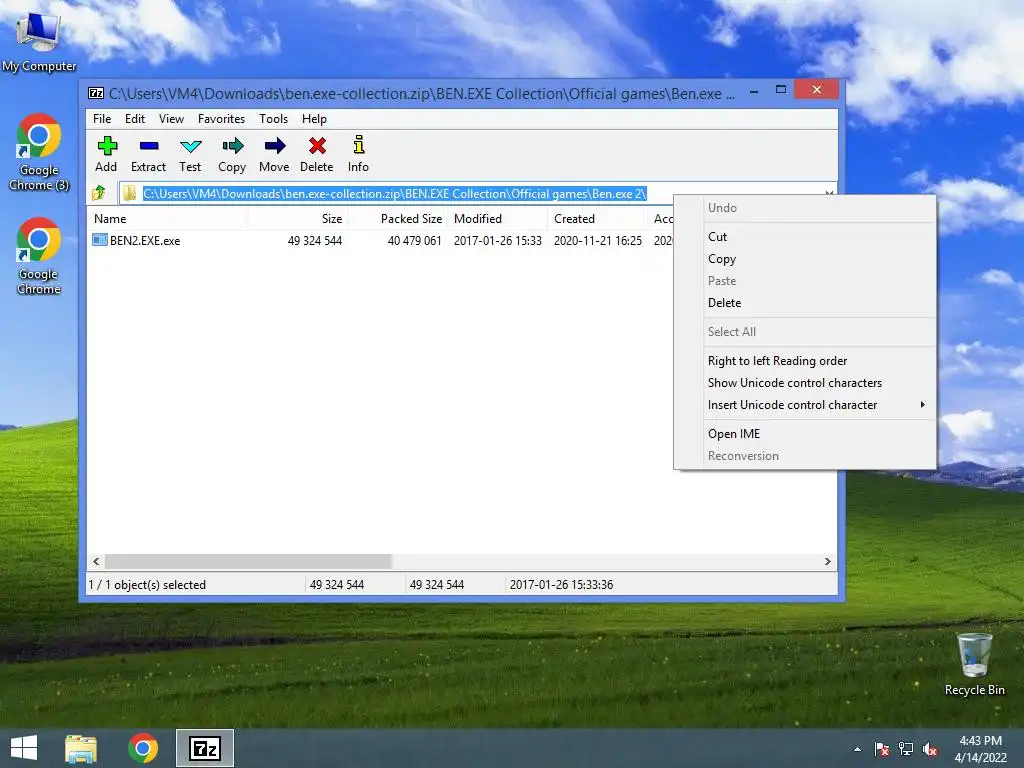Open the Edit menu
Screen dimensions: 1024x768
point(135,119)
